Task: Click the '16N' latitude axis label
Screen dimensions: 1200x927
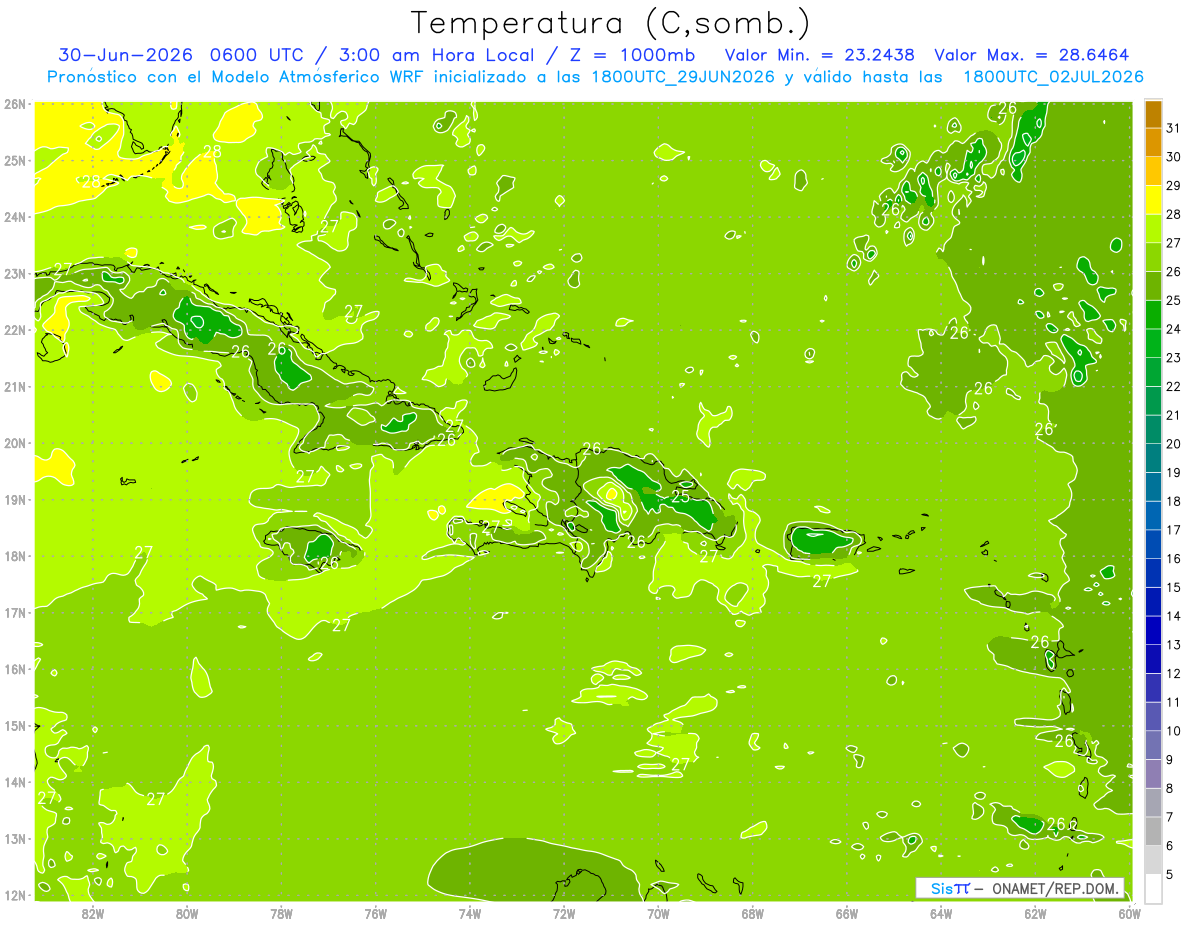Action: coord(15,669)
